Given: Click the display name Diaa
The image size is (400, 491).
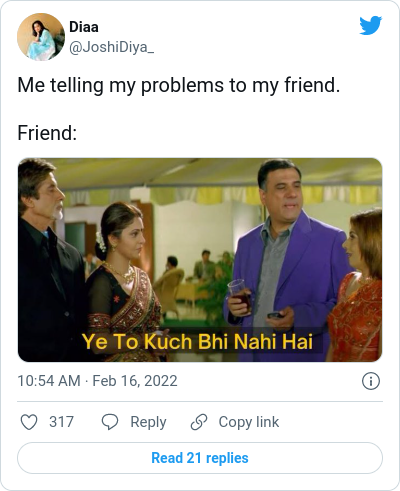Looking at the screenshot, I should 84,27.
